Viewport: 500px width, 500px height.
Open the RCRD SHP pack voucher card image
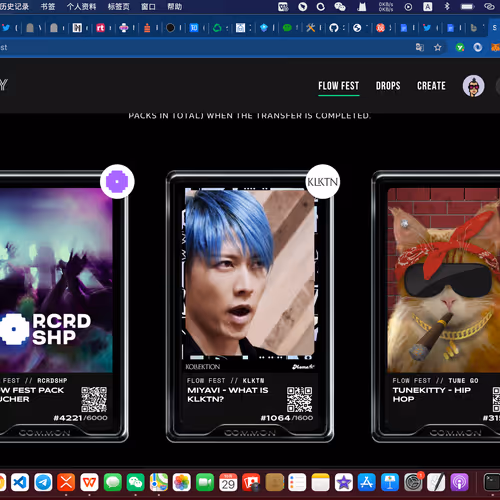click(56, 280)
